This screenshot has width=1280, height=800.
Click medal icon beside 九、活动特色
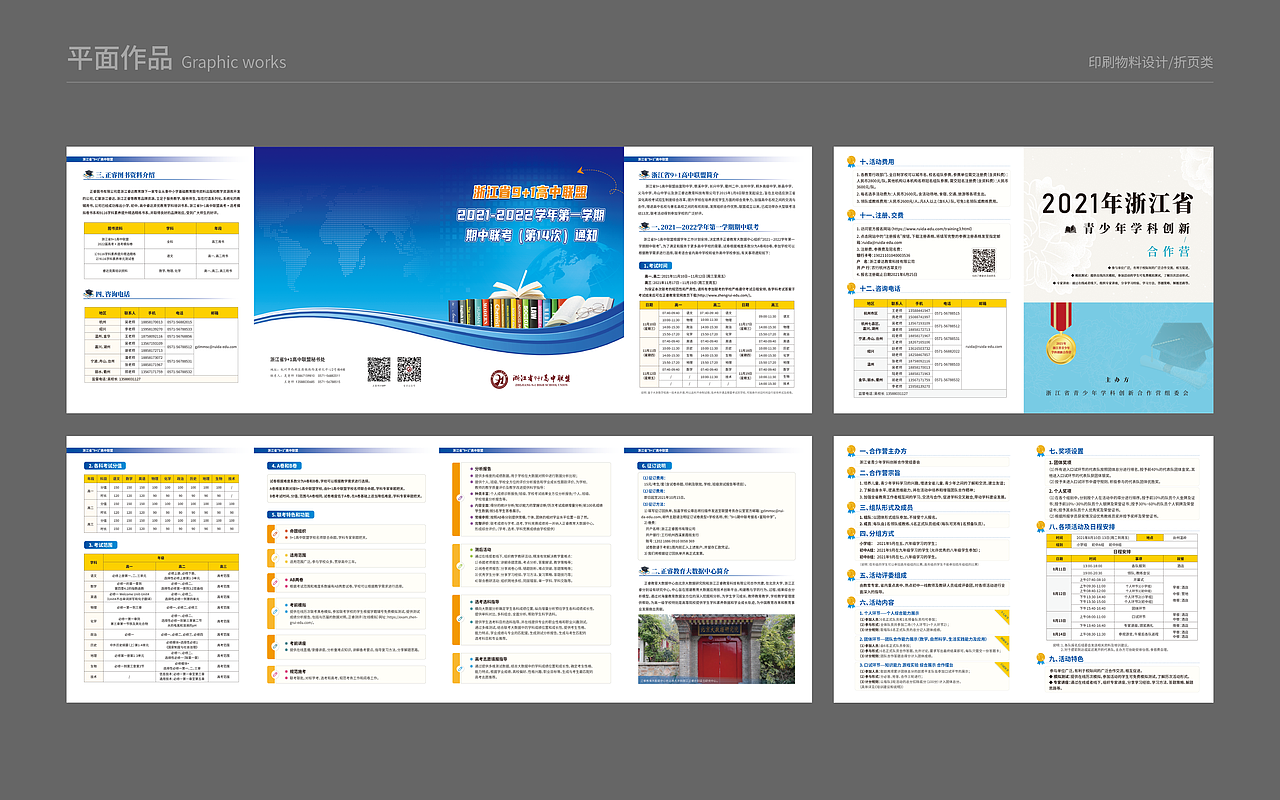(1041, 658)
